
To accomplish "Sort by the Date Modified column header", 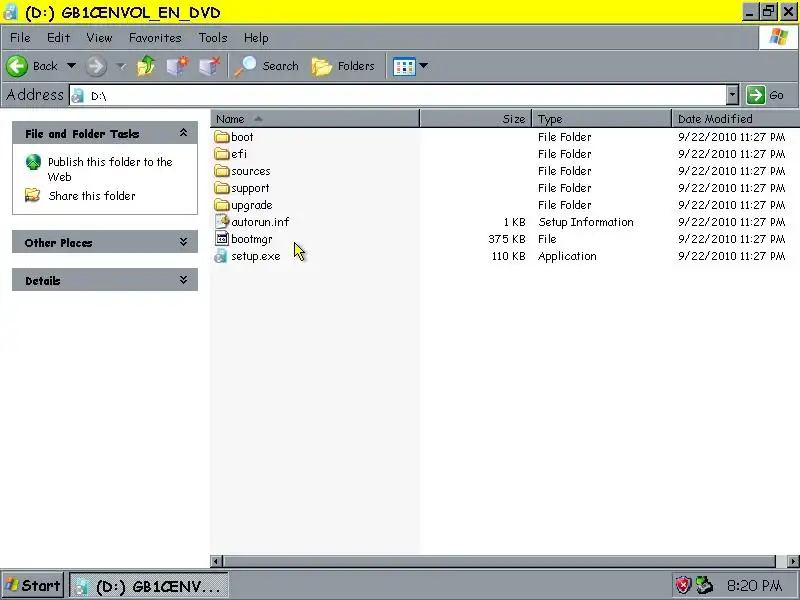I will coord(736,118).
